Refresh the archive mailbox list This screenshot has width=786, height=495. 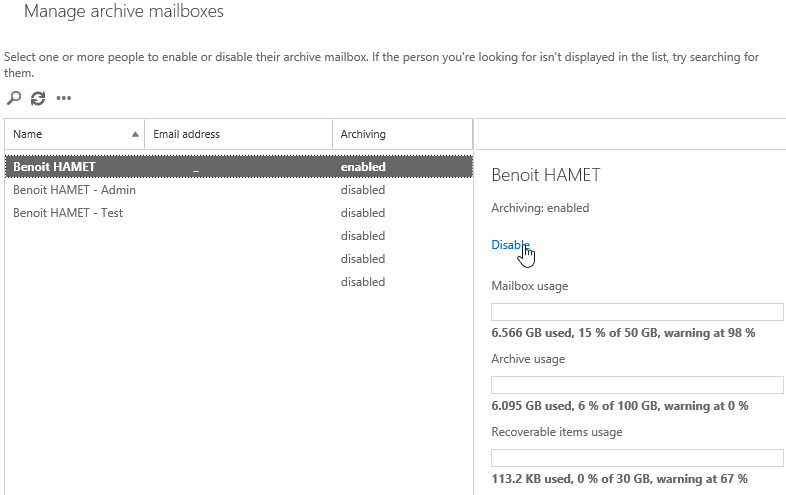[x=38, y=98]
